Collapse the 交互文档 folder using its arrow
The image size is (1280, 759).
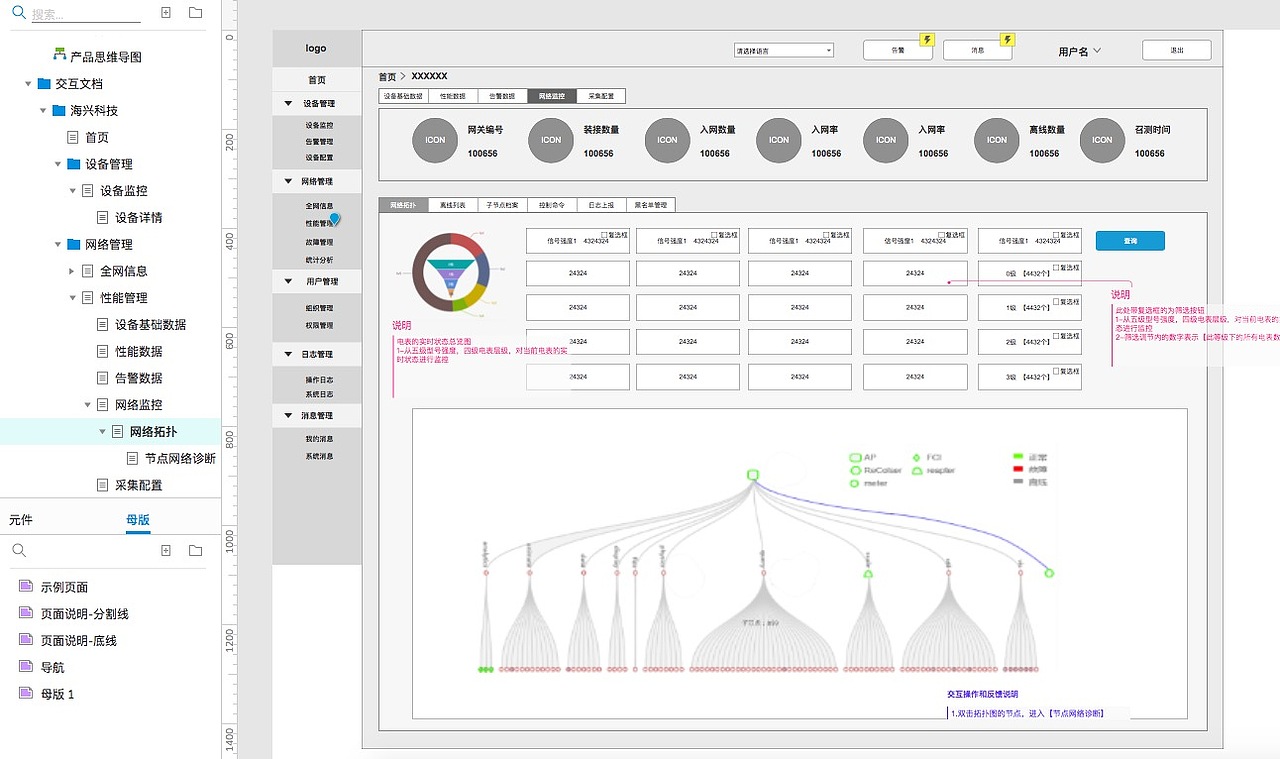[28, 84]
